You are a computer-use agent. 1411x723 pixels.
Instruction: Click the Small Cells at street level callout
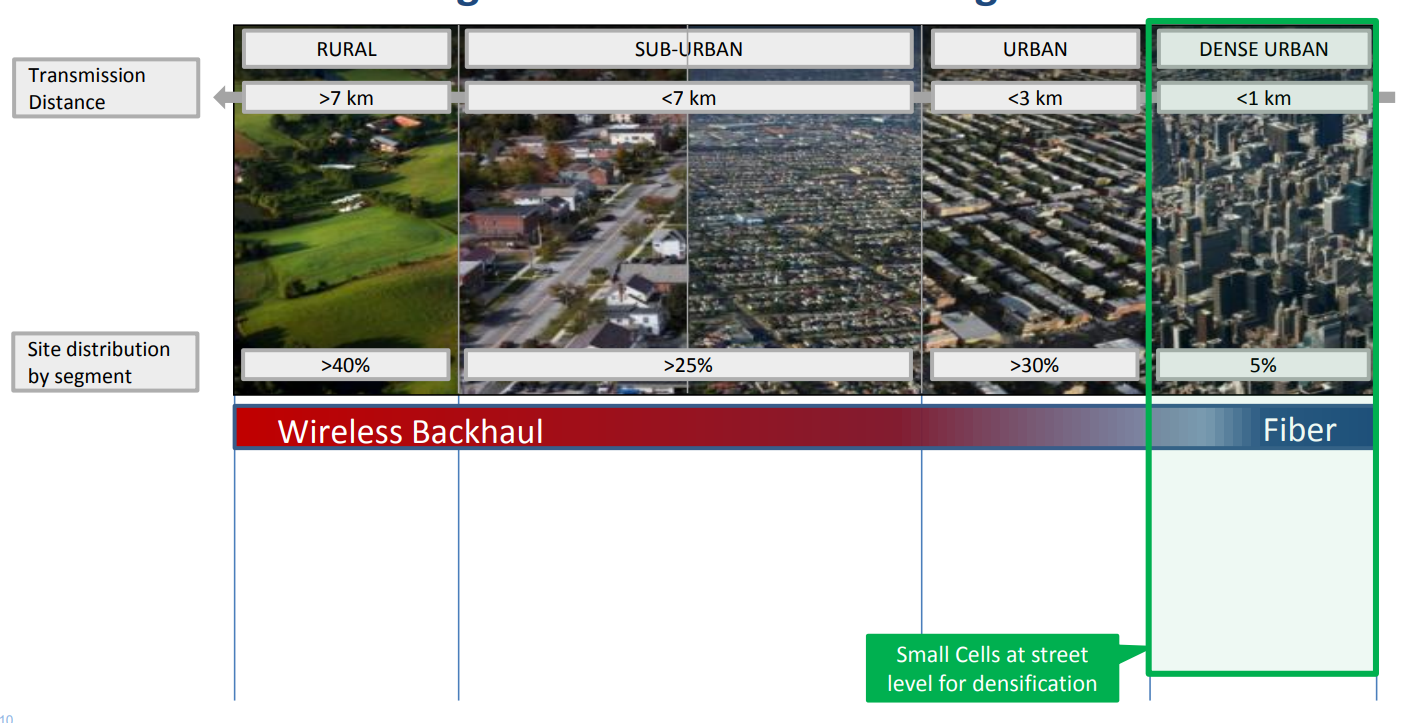pyautogui.click(x=992, y=669)
